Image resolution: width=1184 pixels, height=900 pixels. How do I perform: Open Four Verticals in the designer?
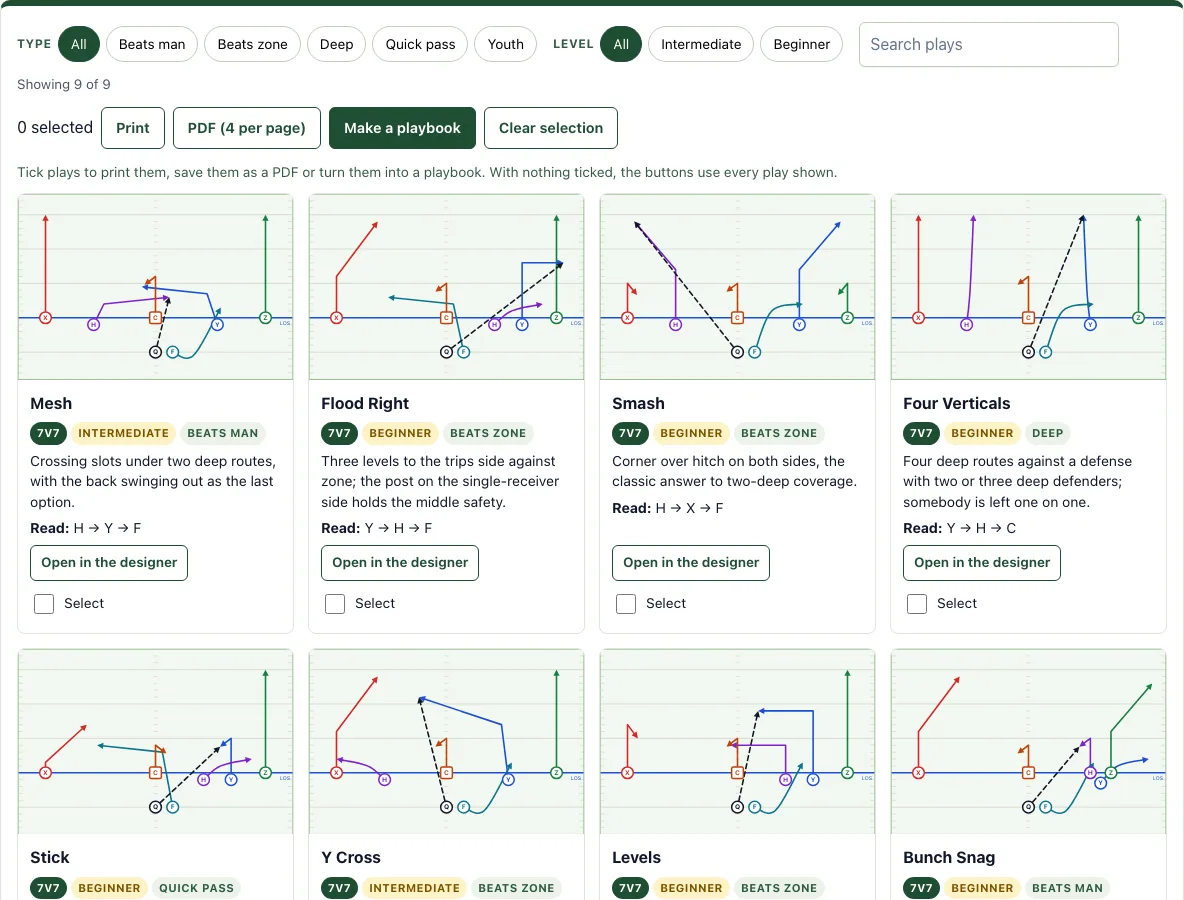tap(982, 563)
